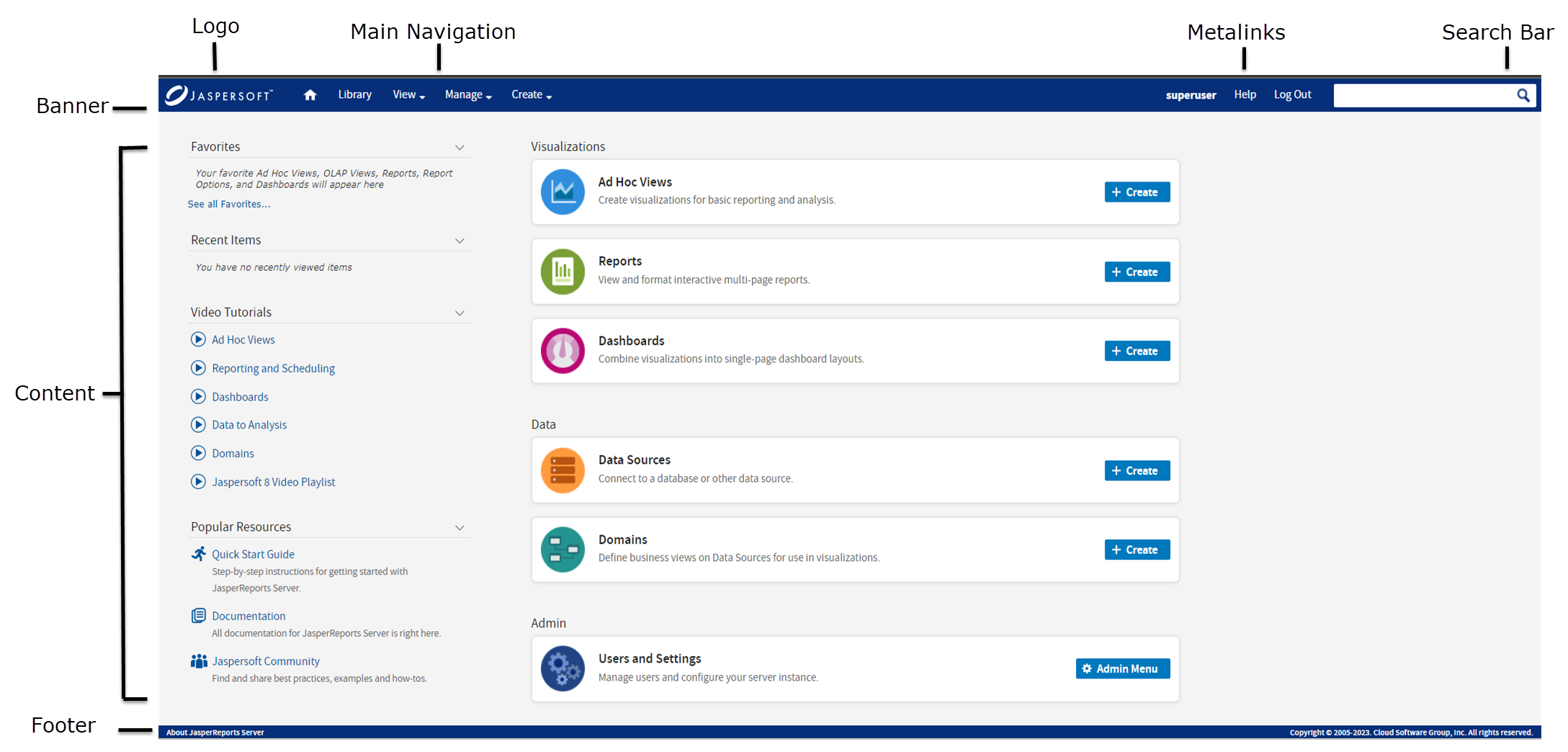Click the Users and Settings gears icon
The image size is (1568, 752).
click(x=563, y=668)
